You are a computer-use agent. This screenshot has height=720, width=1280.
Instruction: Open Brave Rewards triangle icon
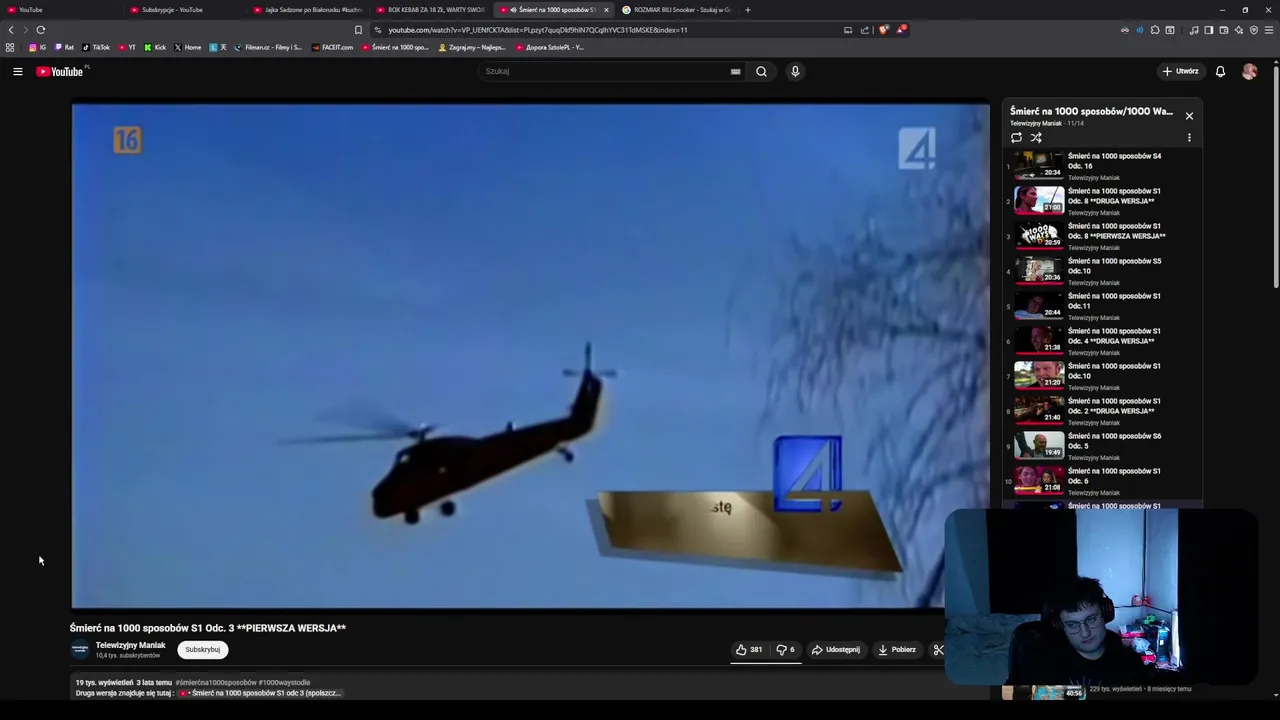click(x=901, y=30)
